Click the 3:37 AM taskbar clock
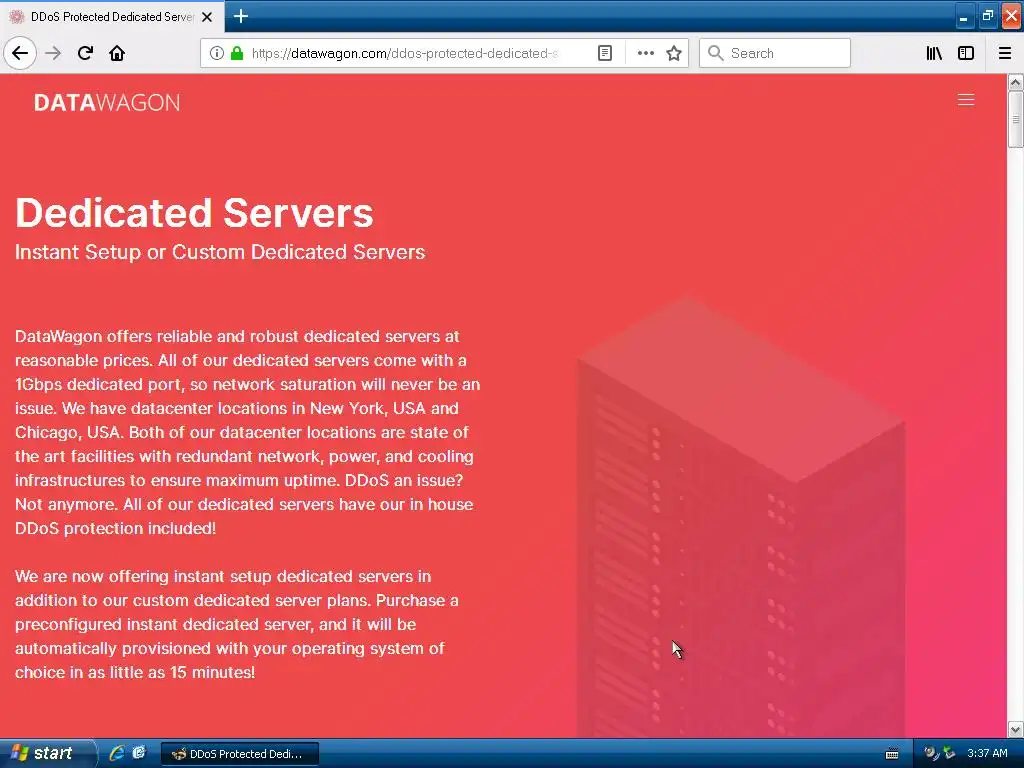 click(x=987, y=753)
